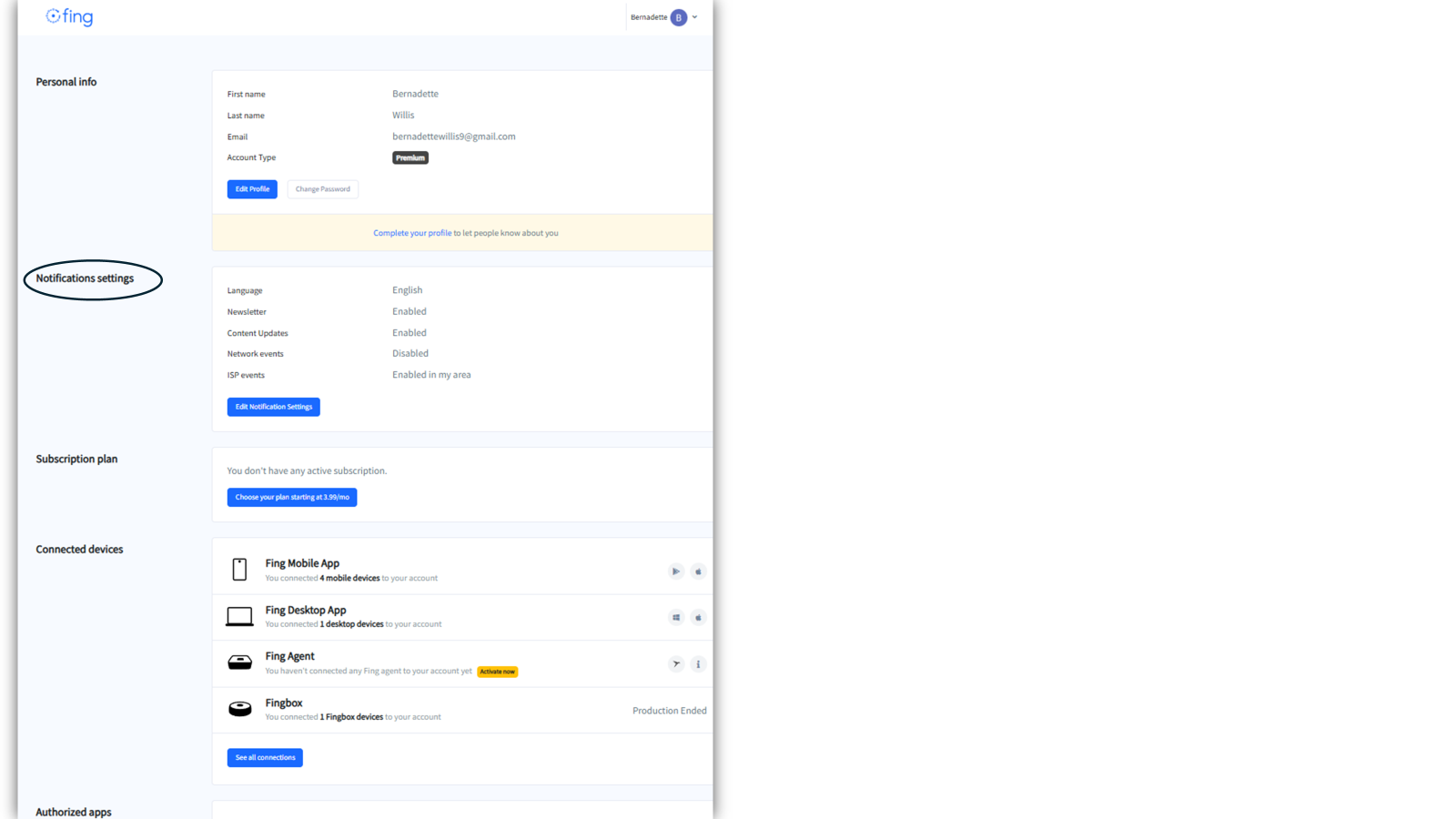Viewport: 1456px width, 819px height.
Task: Click the email bernadettewillis9@gmail.com
Action: pyautogui.click(x=454, y=136)
